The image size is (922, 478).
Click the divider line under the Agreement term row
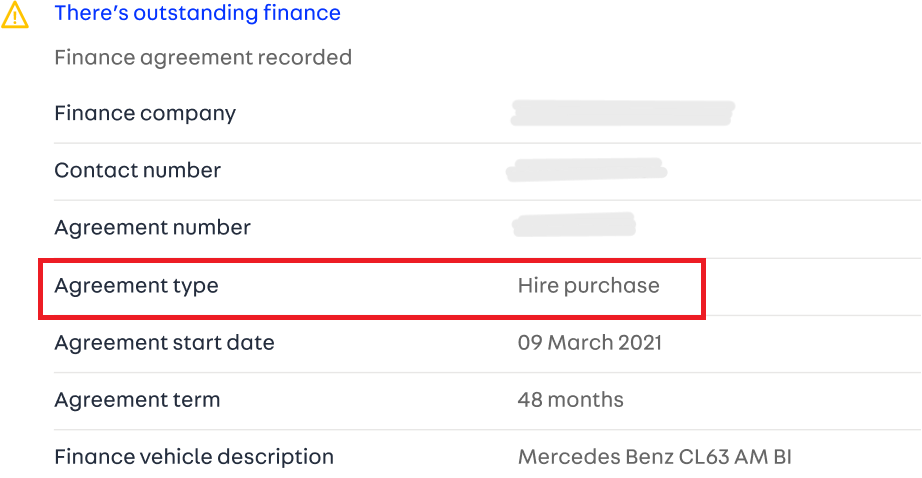pos(480,429)
